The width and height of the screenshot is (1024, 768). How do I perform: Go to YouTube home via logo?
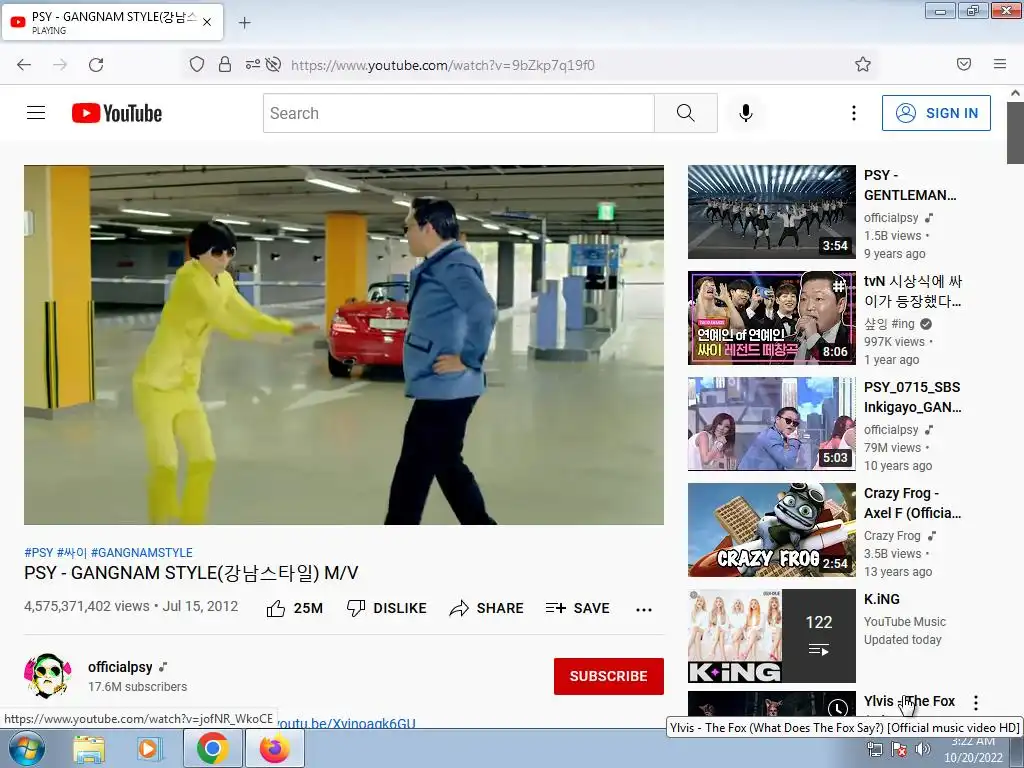[x=117, y=113]
